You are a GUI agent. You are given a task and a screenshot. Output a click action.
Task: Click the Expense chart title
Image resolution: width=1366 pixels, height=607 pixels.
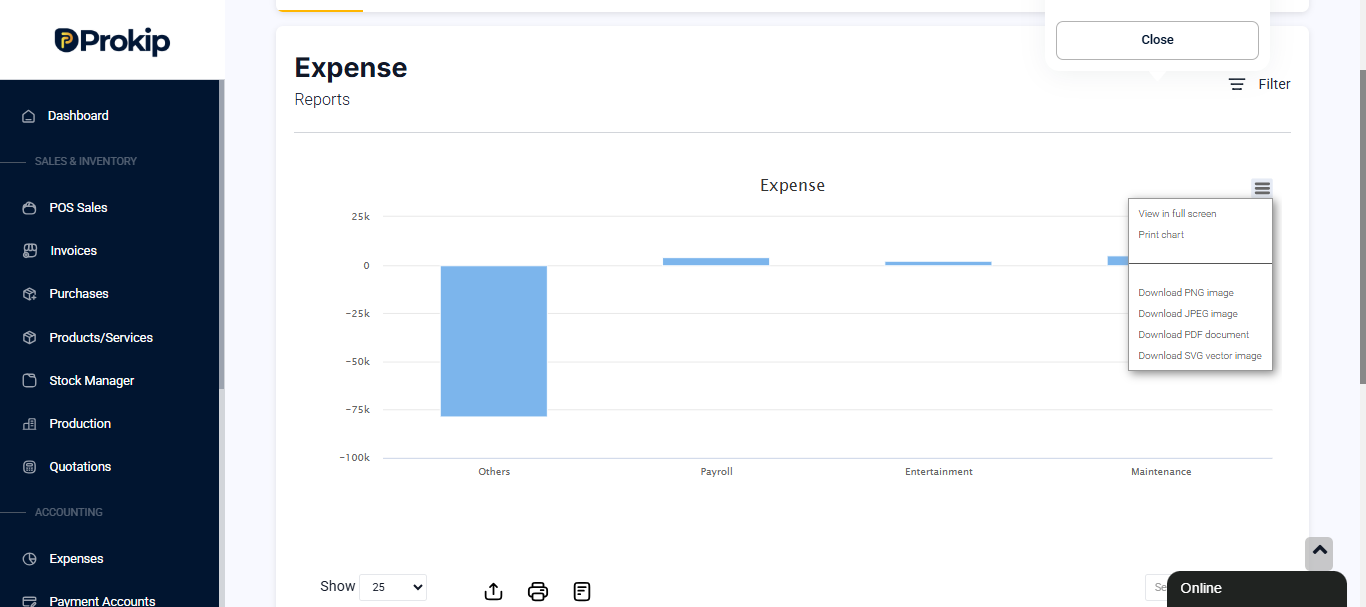point(792,185)
